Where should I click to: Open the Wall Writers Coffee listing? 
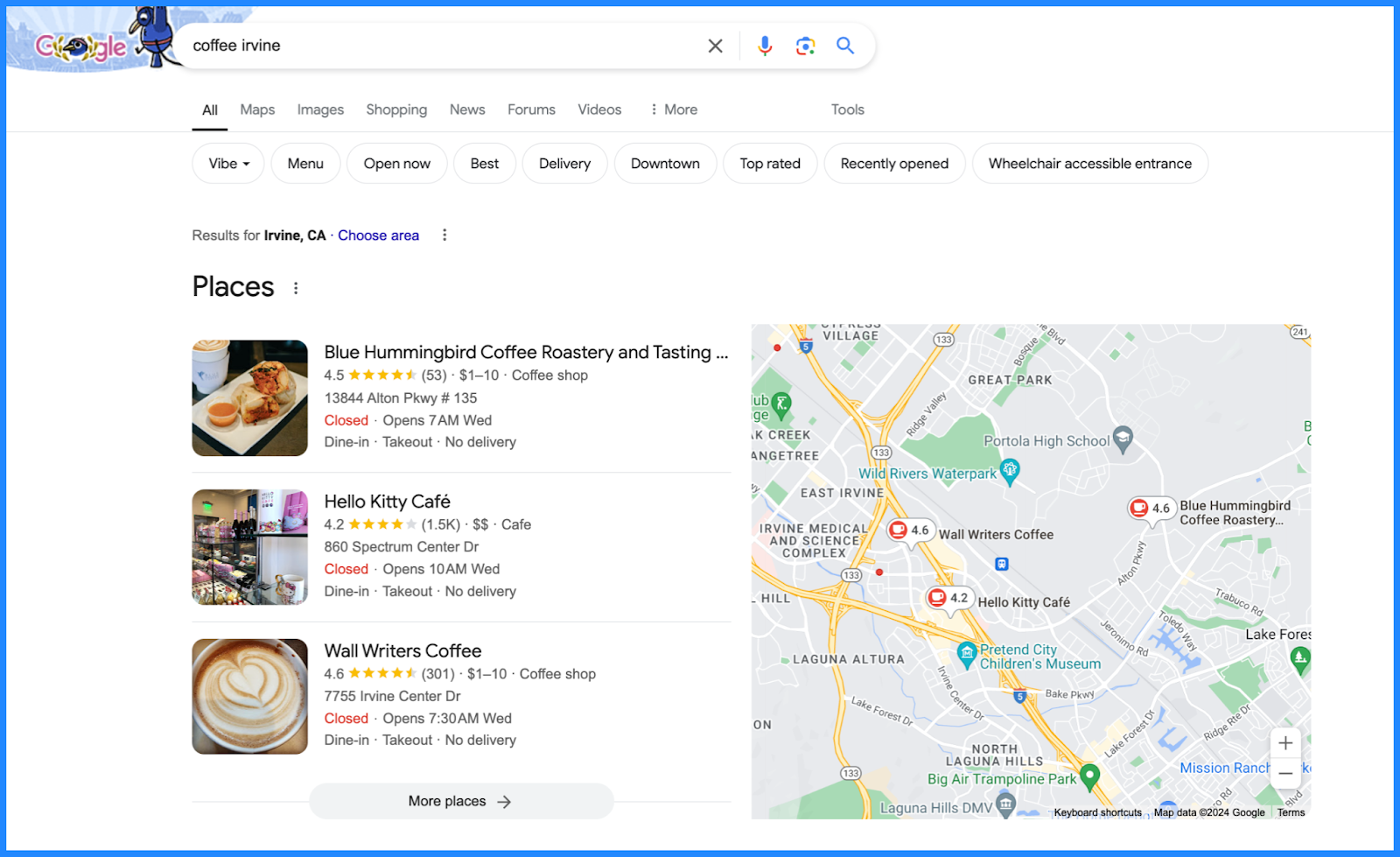coord(402,651)
